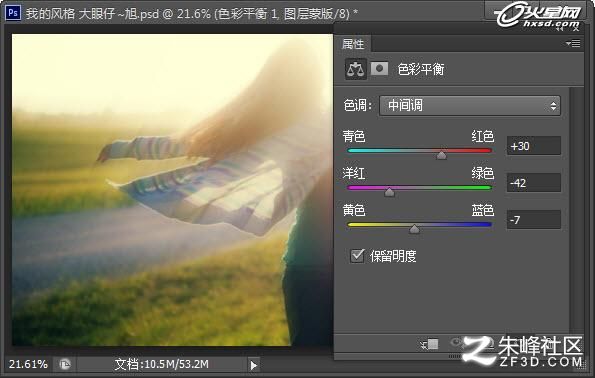Screen dimensions: 595x378
Task: Select the Color Balance adjustment scales icon
Action: tap(356, 69)
